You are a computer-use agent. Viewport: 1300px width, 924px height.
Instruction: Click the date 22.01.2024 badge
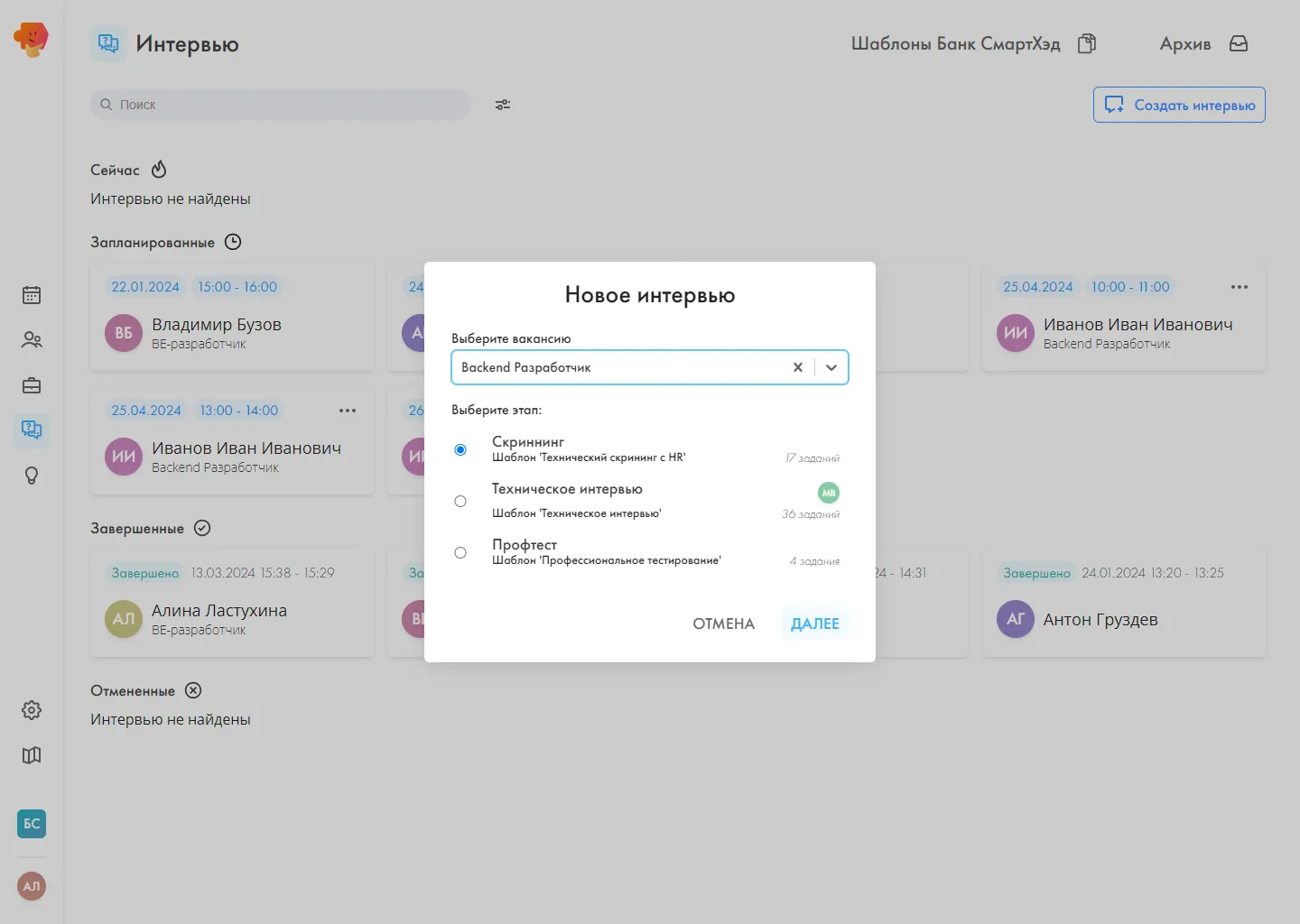(x=145, y=287)
